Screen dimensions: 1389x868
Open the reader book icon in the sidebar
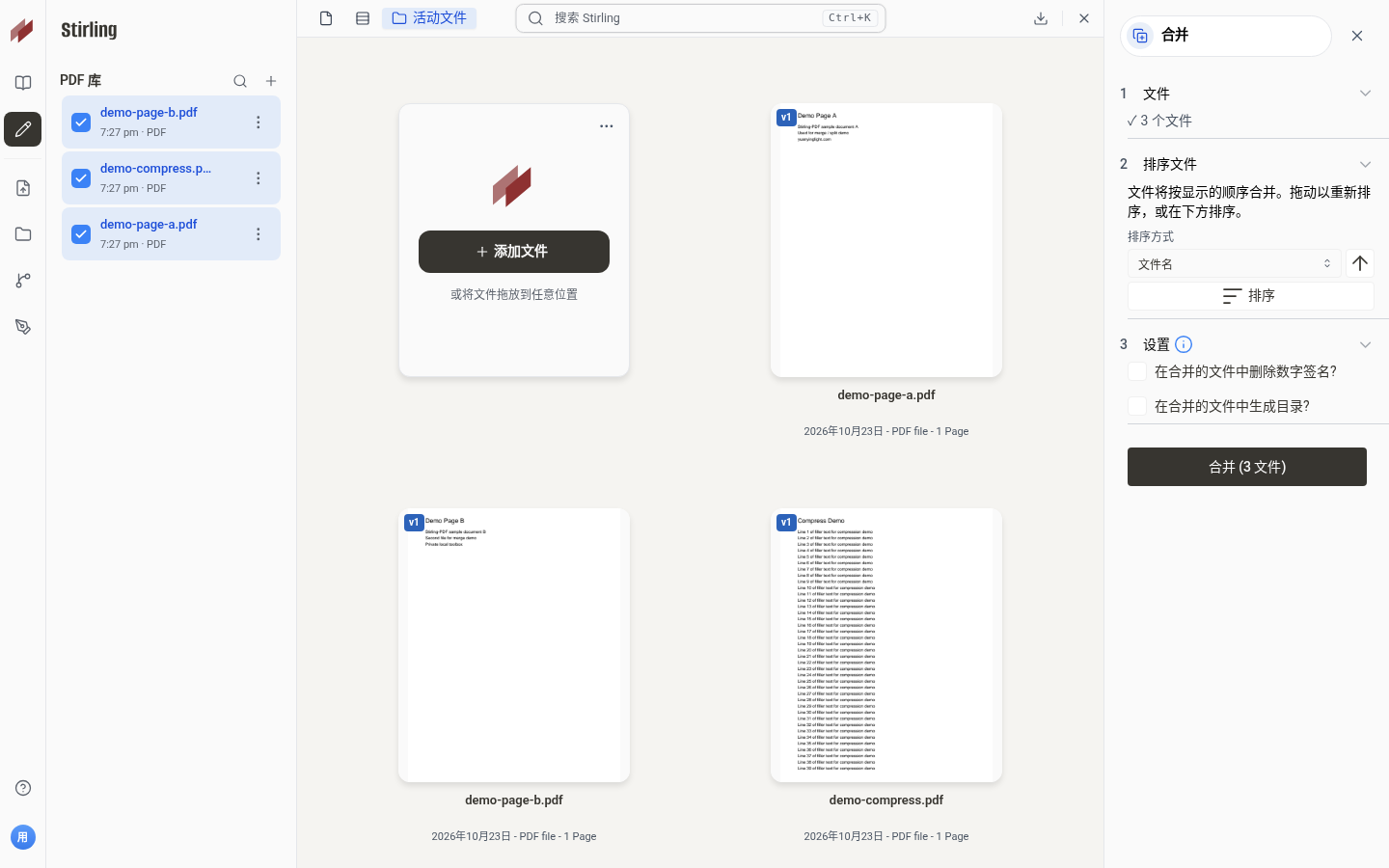point(23,83)
